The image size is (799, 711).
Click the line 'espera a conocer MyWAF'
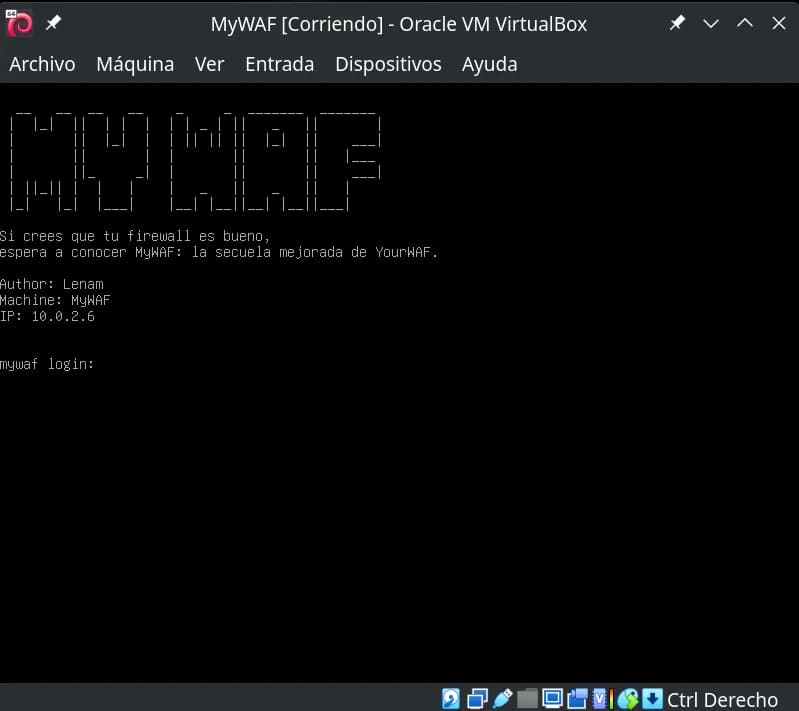[x=219, y=252]
